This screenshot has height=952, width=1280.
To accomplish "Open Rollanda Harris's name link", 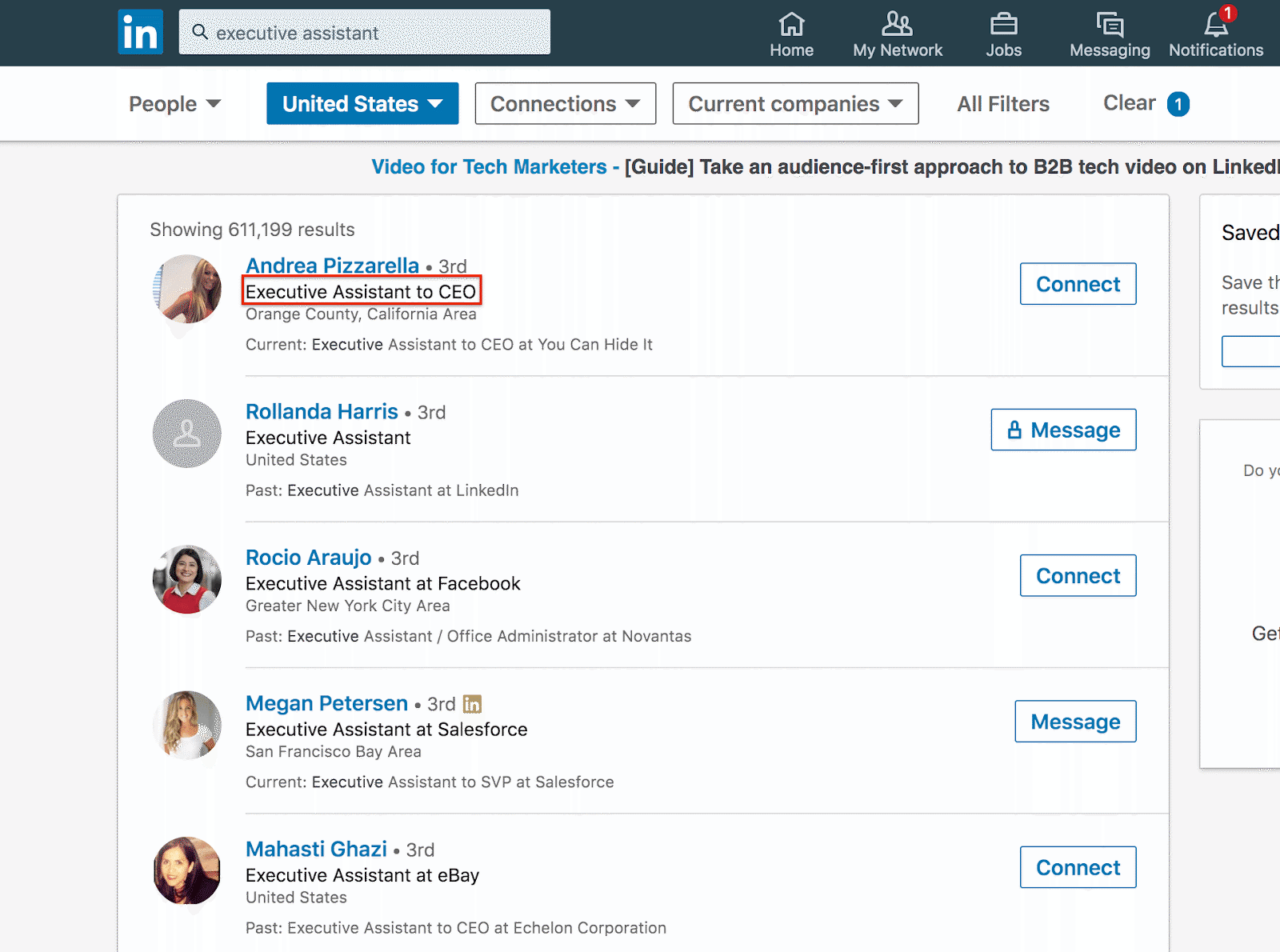I will pyautogui.click(x=322, y=411).
